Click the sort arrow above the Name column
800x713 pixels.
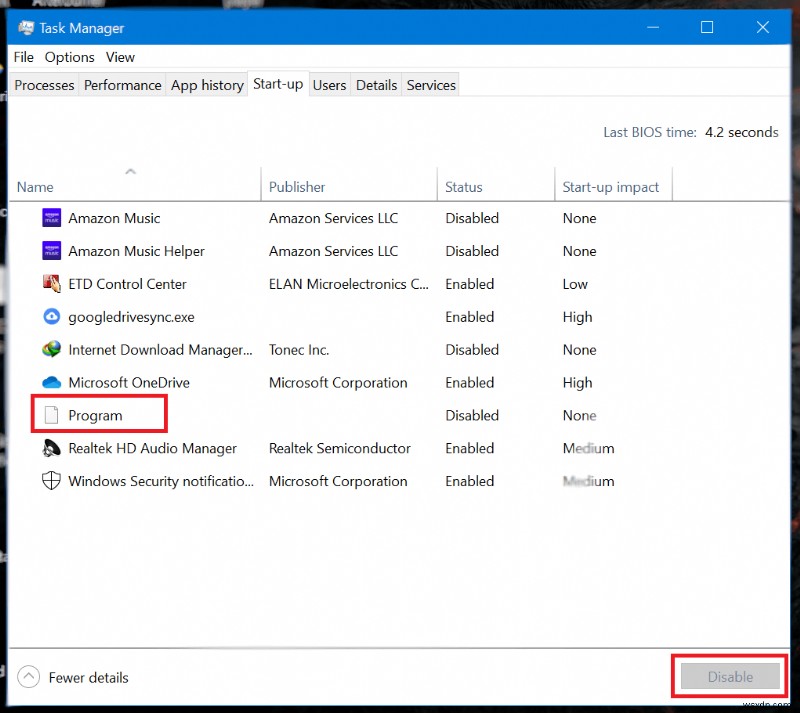tap(130, 170)
